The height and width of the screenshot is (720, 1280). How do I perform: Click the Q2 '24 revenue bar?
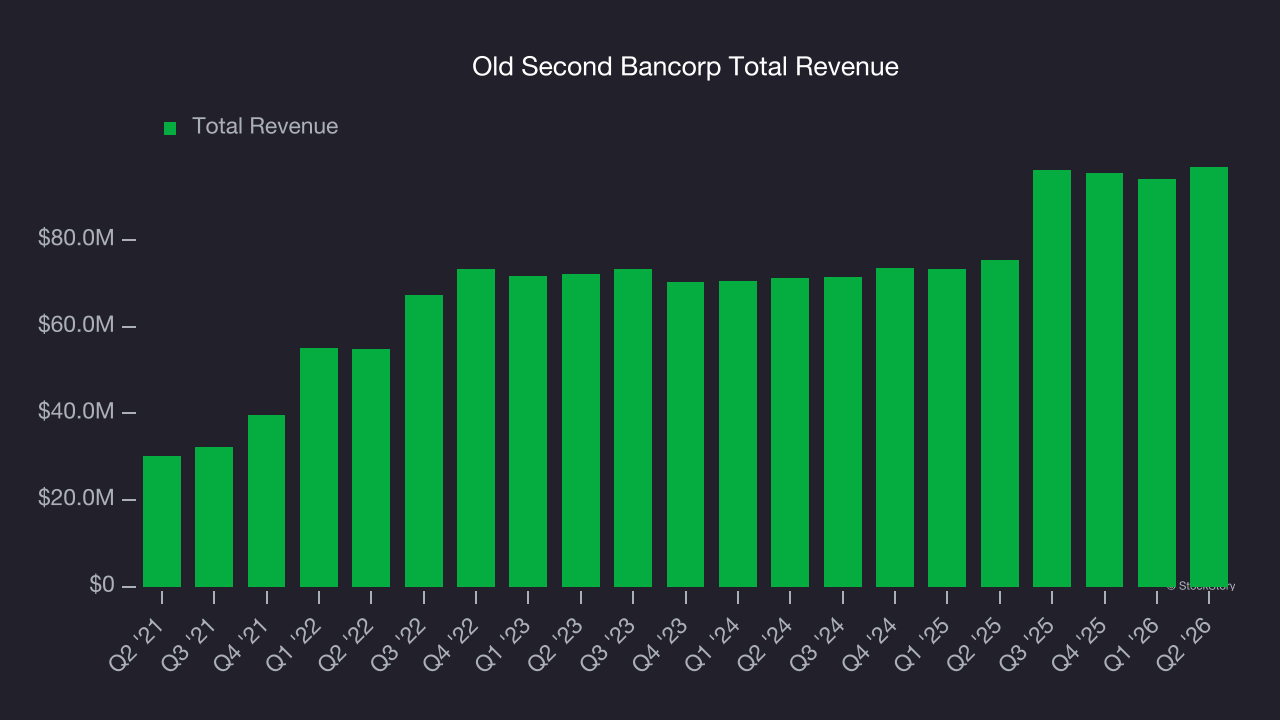tap(790, 432)
